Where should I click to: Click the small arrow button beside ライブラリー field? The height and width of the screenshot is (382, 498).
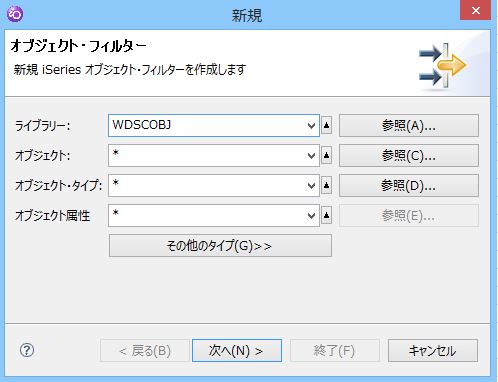tap(327, 125)
